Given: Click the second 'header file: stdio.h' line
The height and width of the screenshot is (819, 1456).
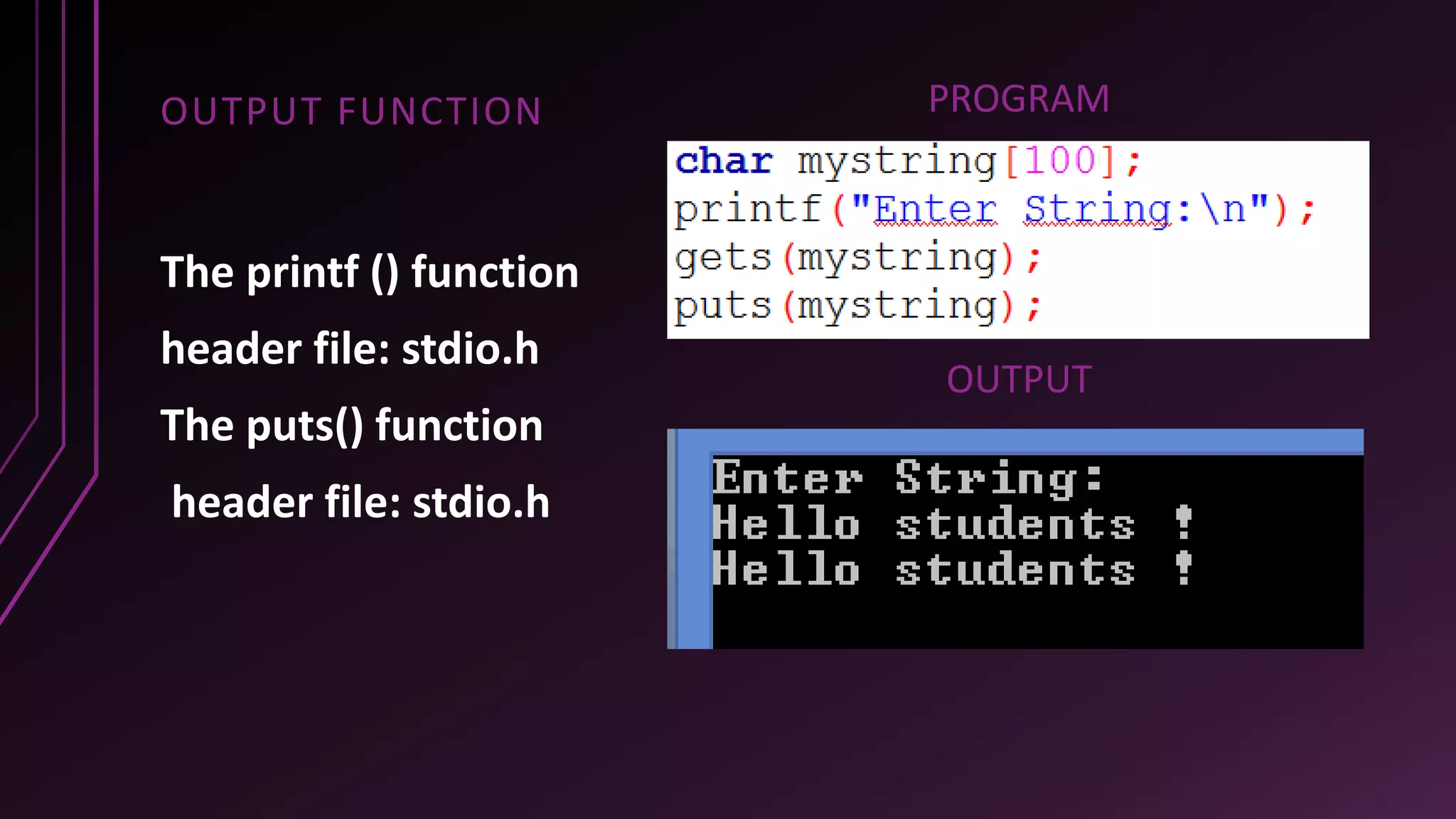Looking at the screenshot, I should pos(360,503).
